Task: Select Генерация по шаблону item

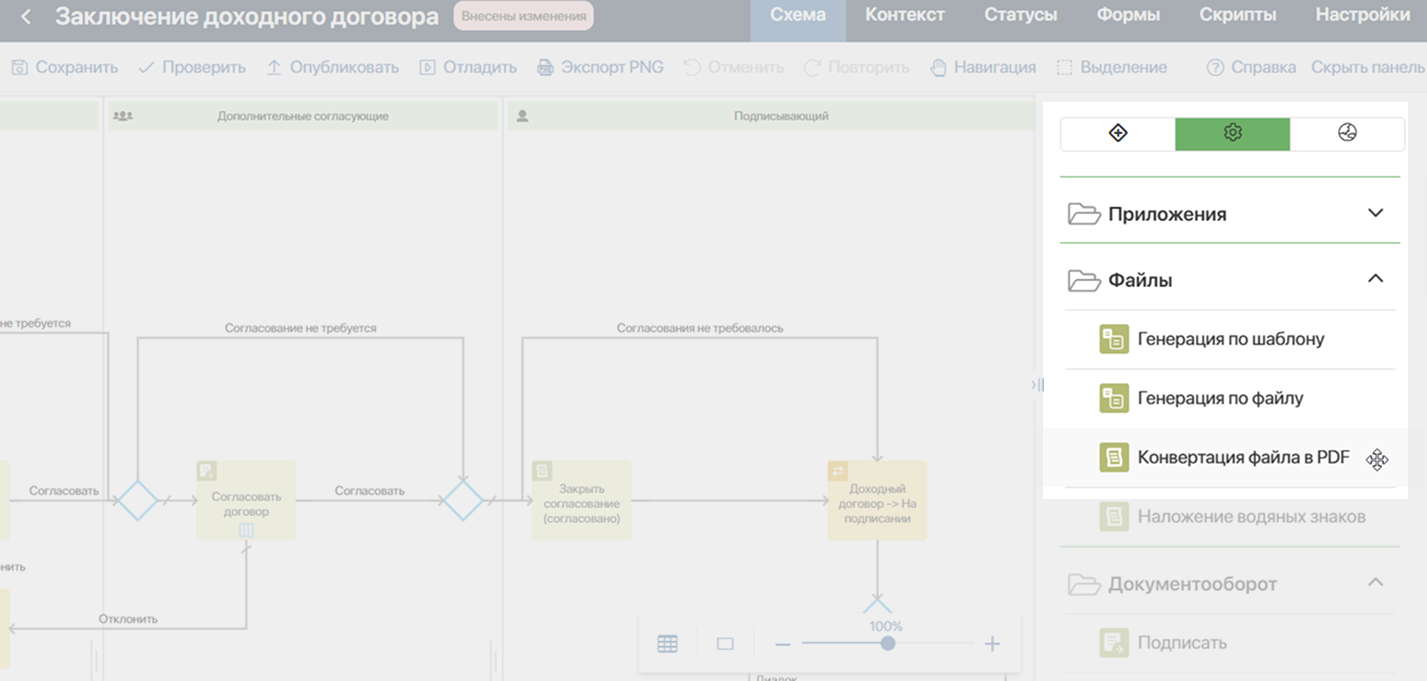Action: (1229, 339)
